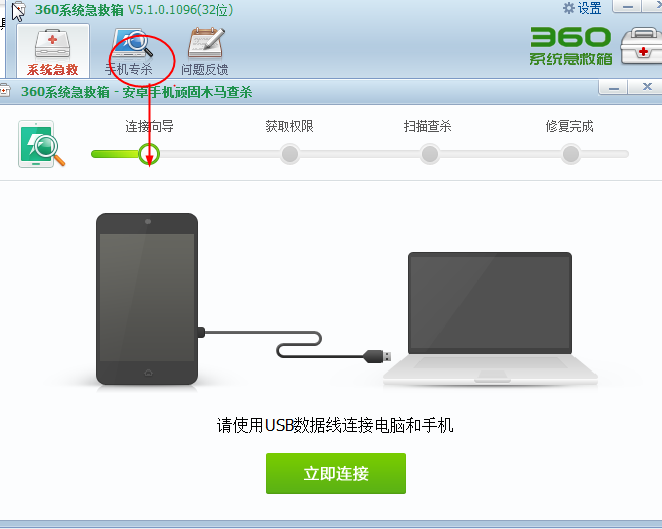The image size is (662, 529).
Task: Open the 手机专杀 phone scan tab
Action: (129, 52)
